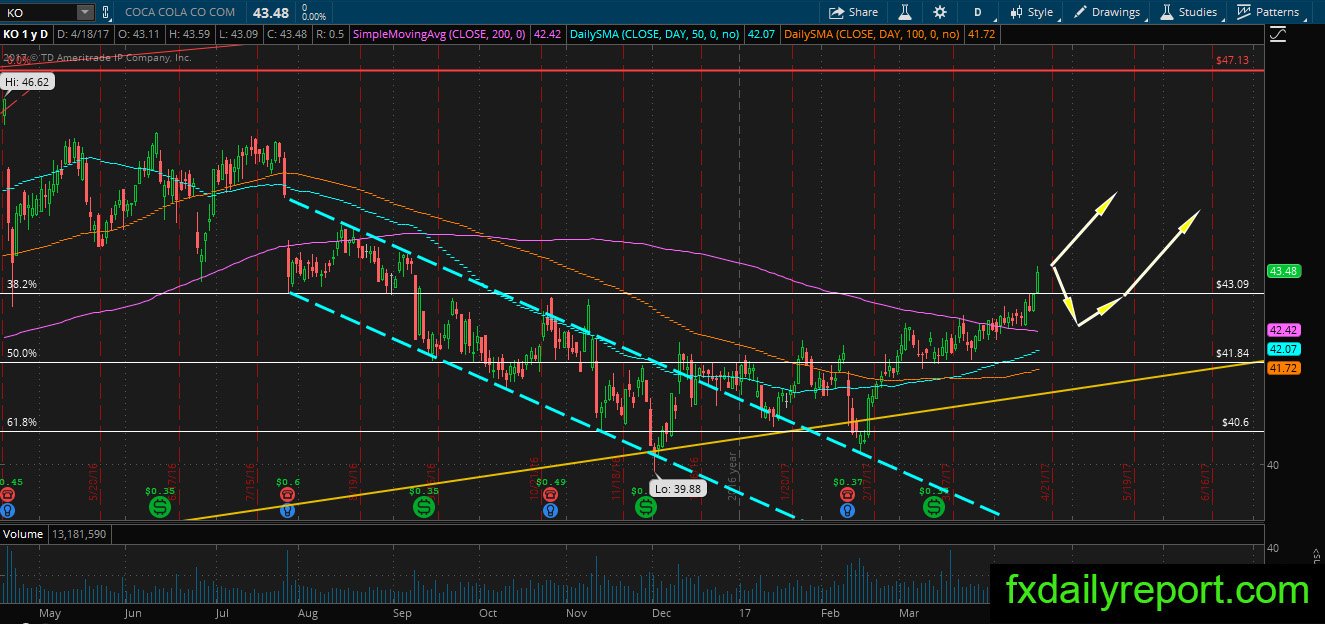
Task: Open chart settings with the gear icon
Action: pyautogui.click(x=939, y=12)
